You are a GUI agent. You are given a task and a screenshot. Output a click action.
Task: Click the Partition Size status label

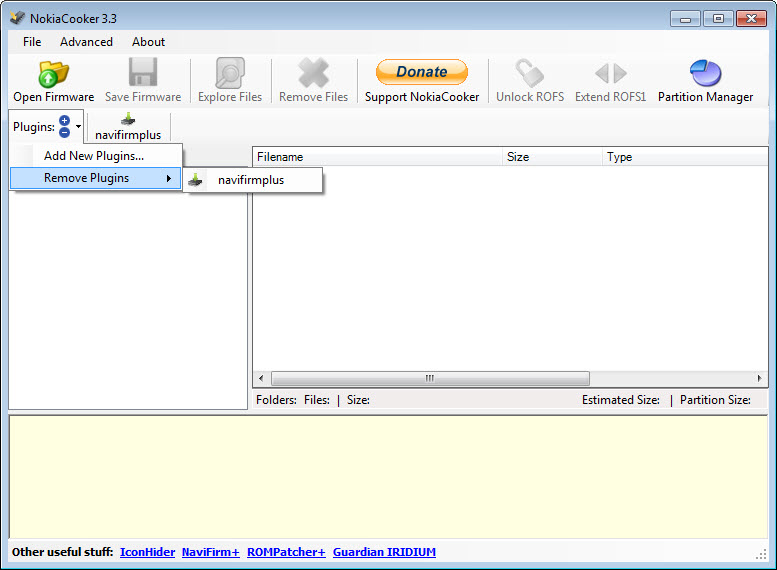coord(715,400)
